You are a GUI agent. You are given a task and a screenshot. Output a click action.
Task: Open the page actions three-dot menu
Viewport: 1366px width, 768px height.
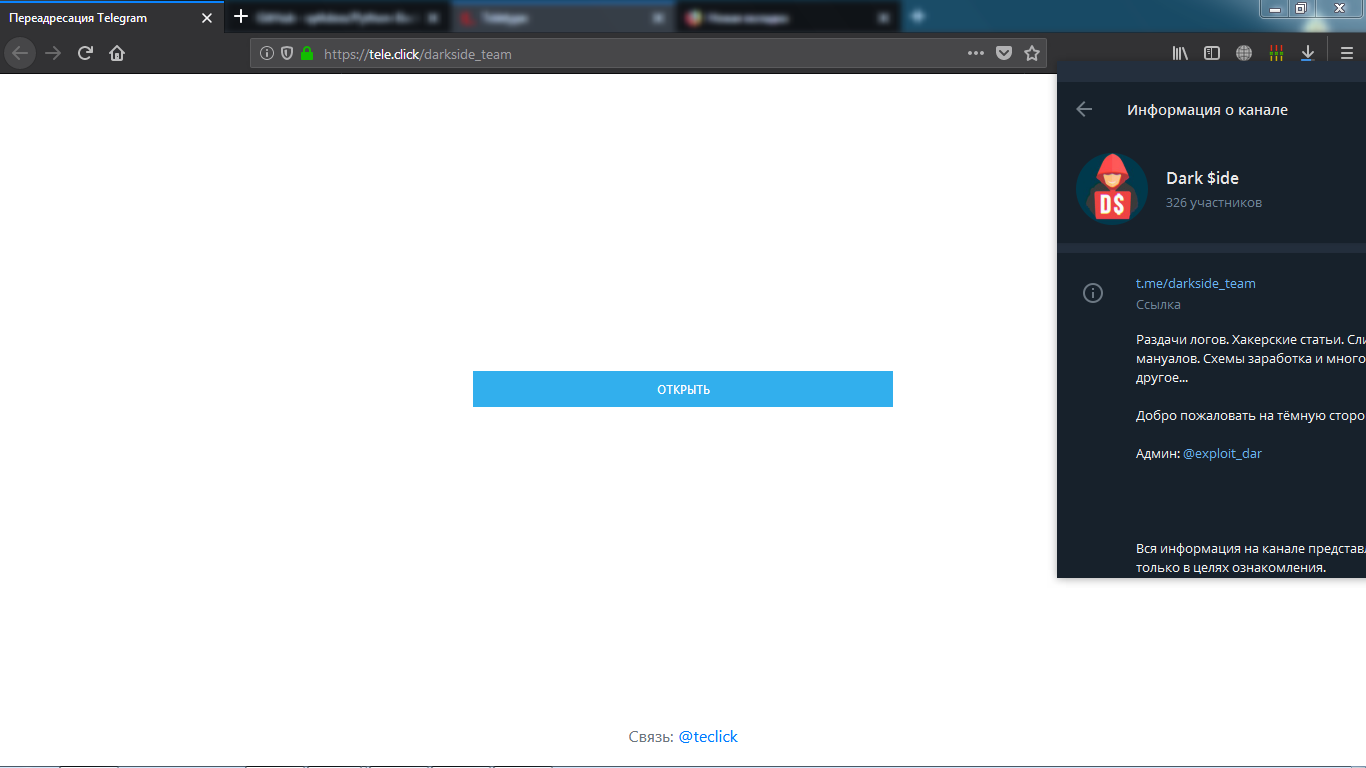pos(976,54)
